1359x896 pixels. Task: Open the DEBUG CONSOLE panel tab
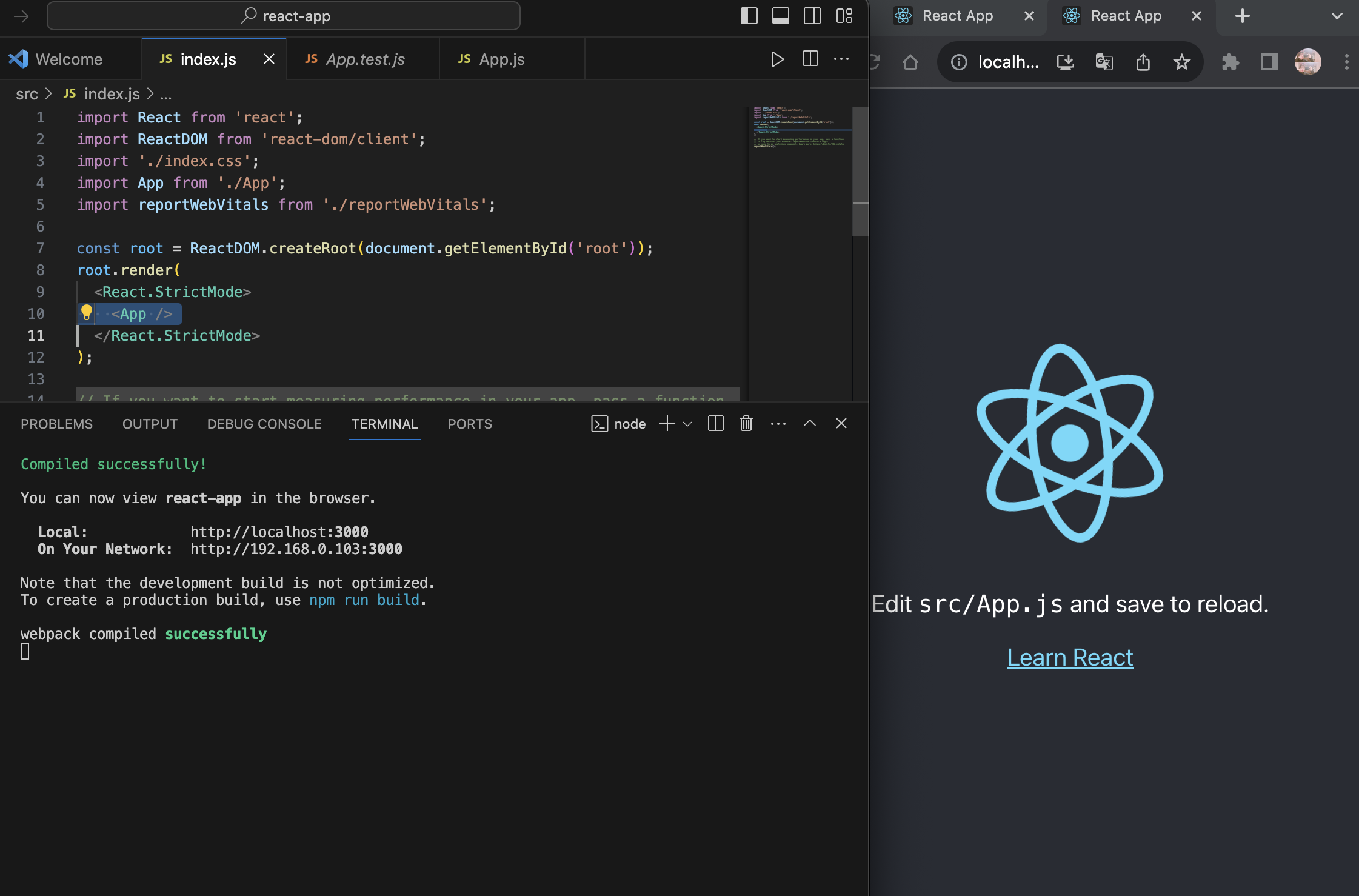(x=264, y=424)
